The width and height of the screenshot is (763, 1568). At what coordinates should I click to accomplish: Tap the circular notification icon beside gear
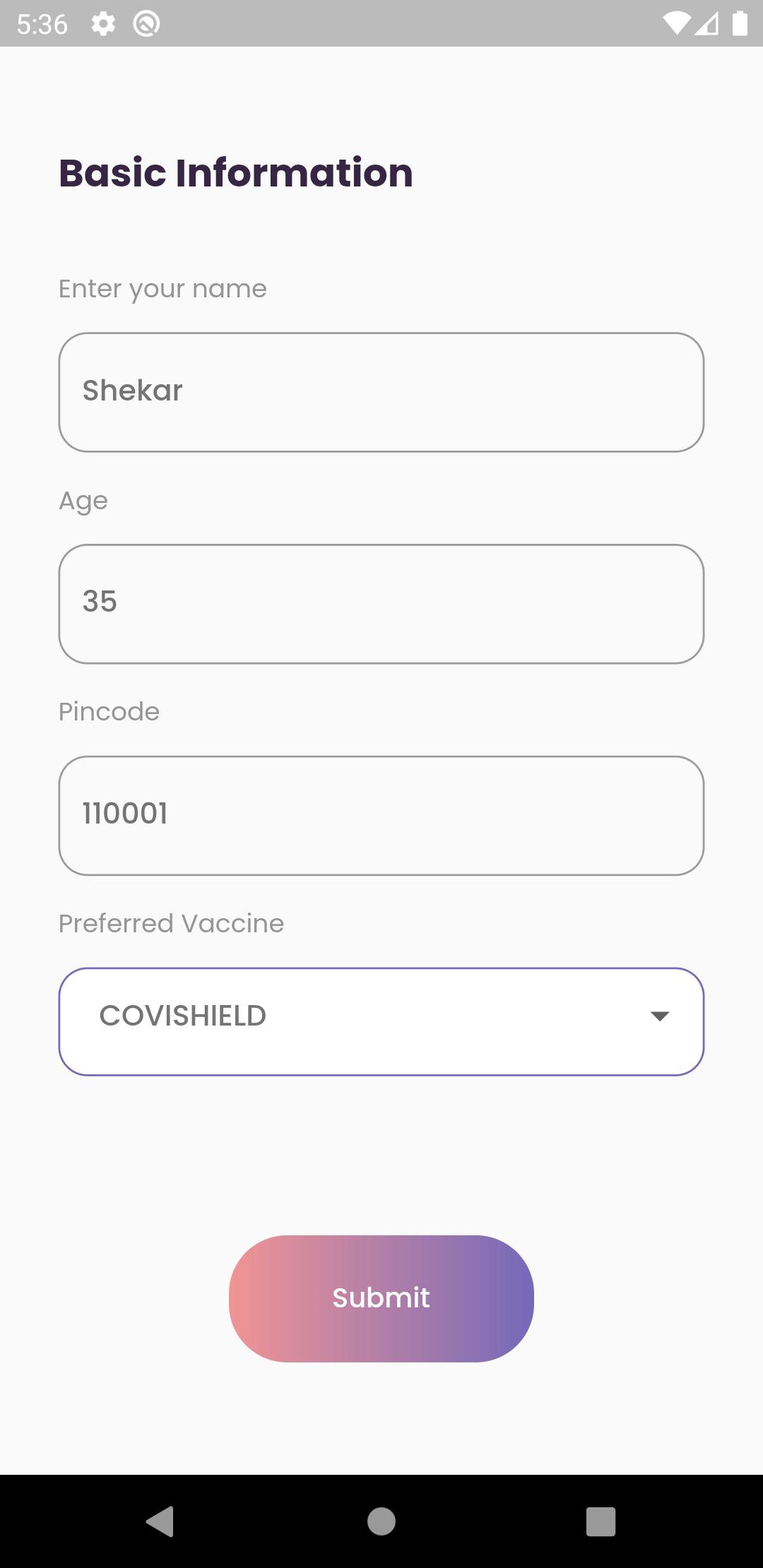point(146,24)
